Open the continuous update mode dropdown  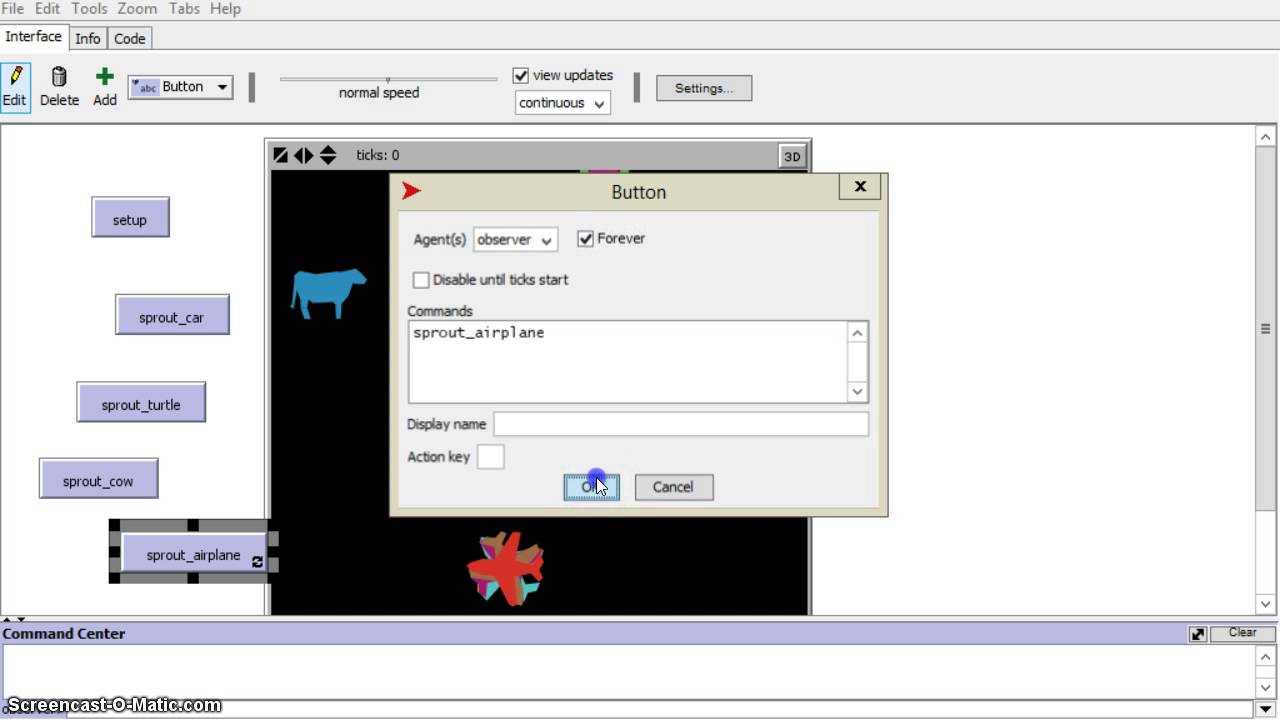563,103
